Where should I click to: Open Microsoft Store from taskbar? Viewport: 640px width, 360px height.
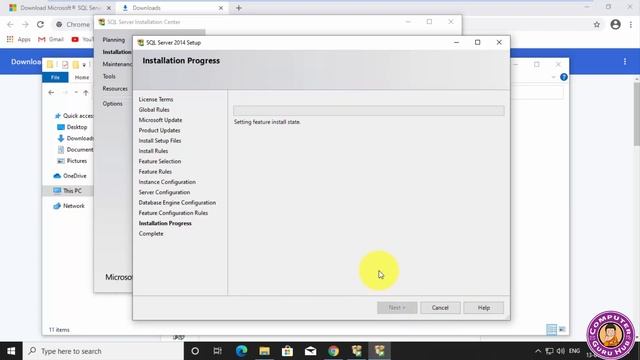287,351
